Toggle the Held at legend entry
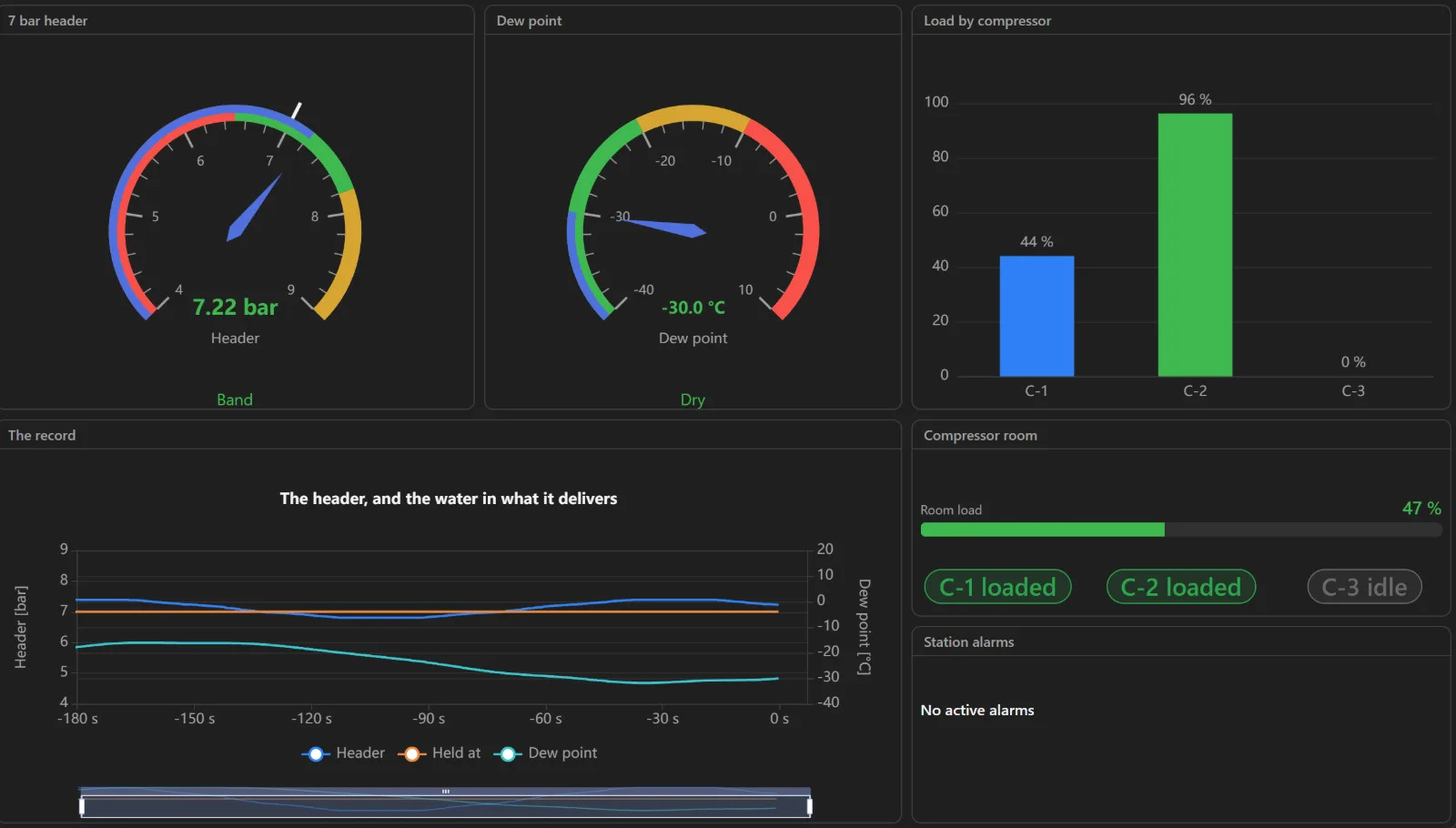Viewport: 1456px width, 828px height. (440, 753)
